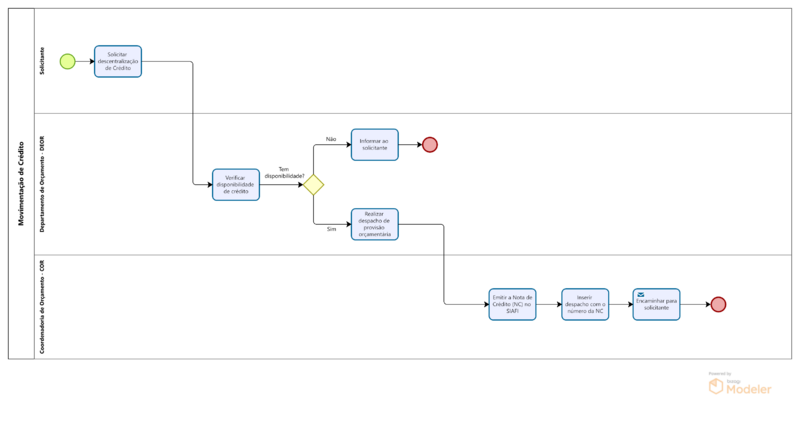Select the yellow 'Tem disponibilidade?' gateway diamond

click(x=314, y=184)
